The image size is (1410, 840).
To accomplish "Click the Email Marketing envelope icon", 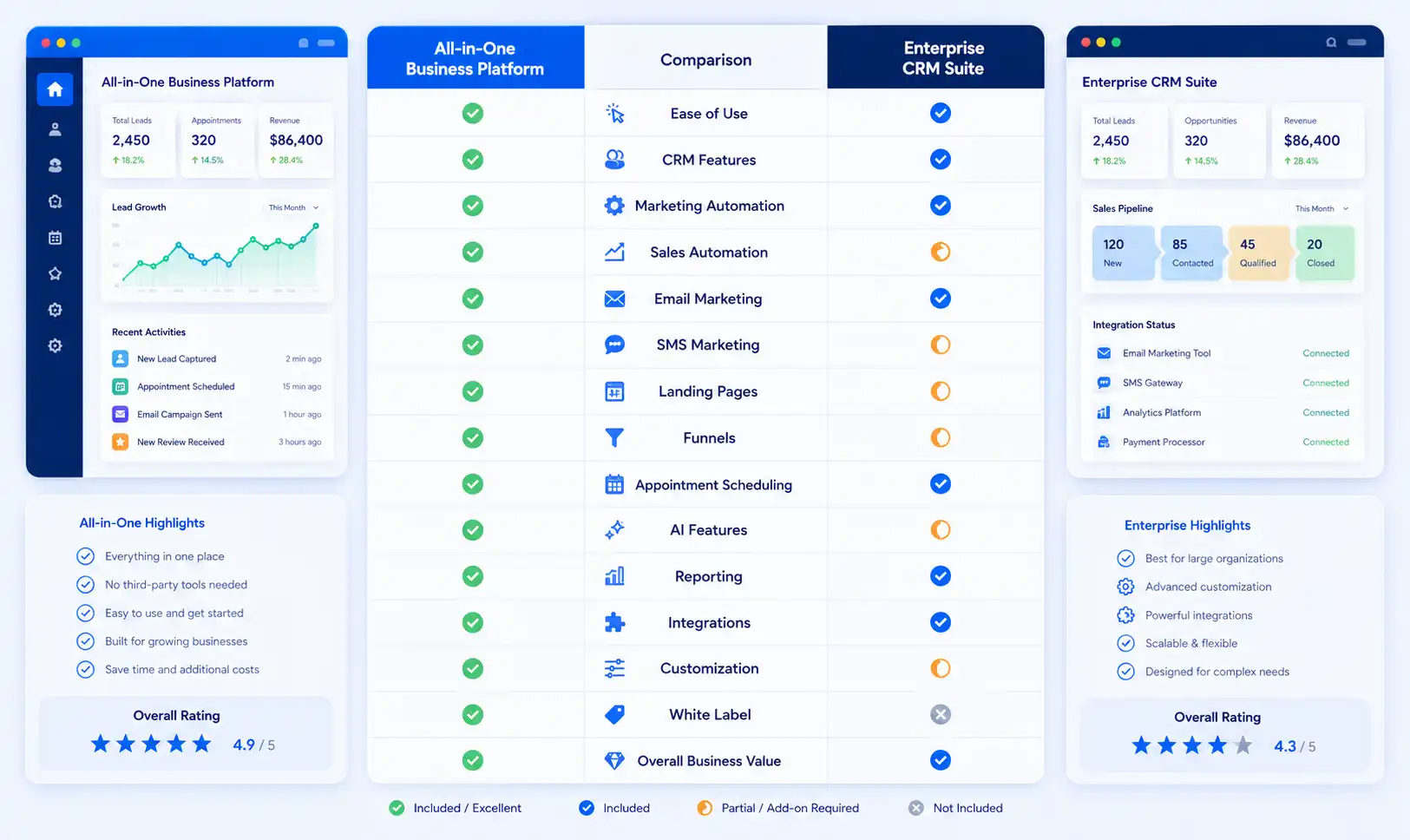I will point(614,299).
